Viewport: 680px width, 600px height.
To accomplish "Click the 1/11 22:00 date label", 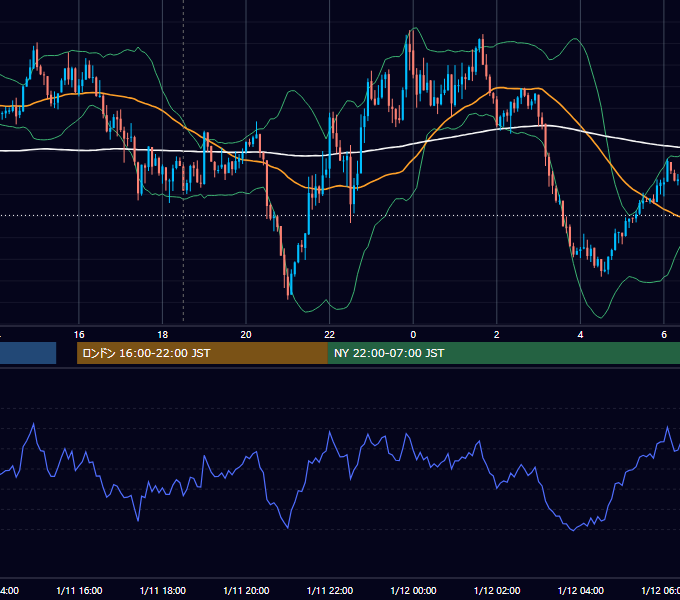I will click(330, 590).
